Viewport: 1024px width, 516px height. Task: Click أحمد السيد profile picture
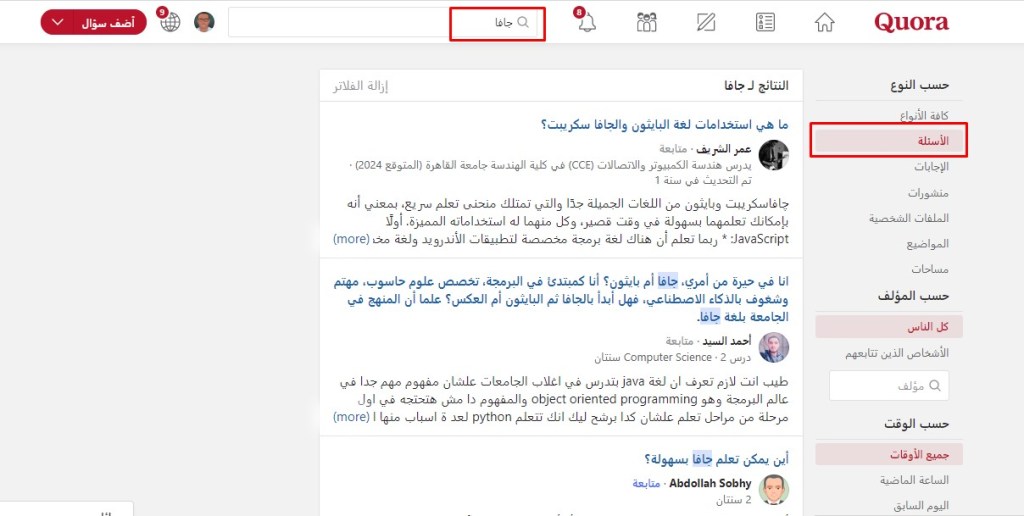[774, 347]
